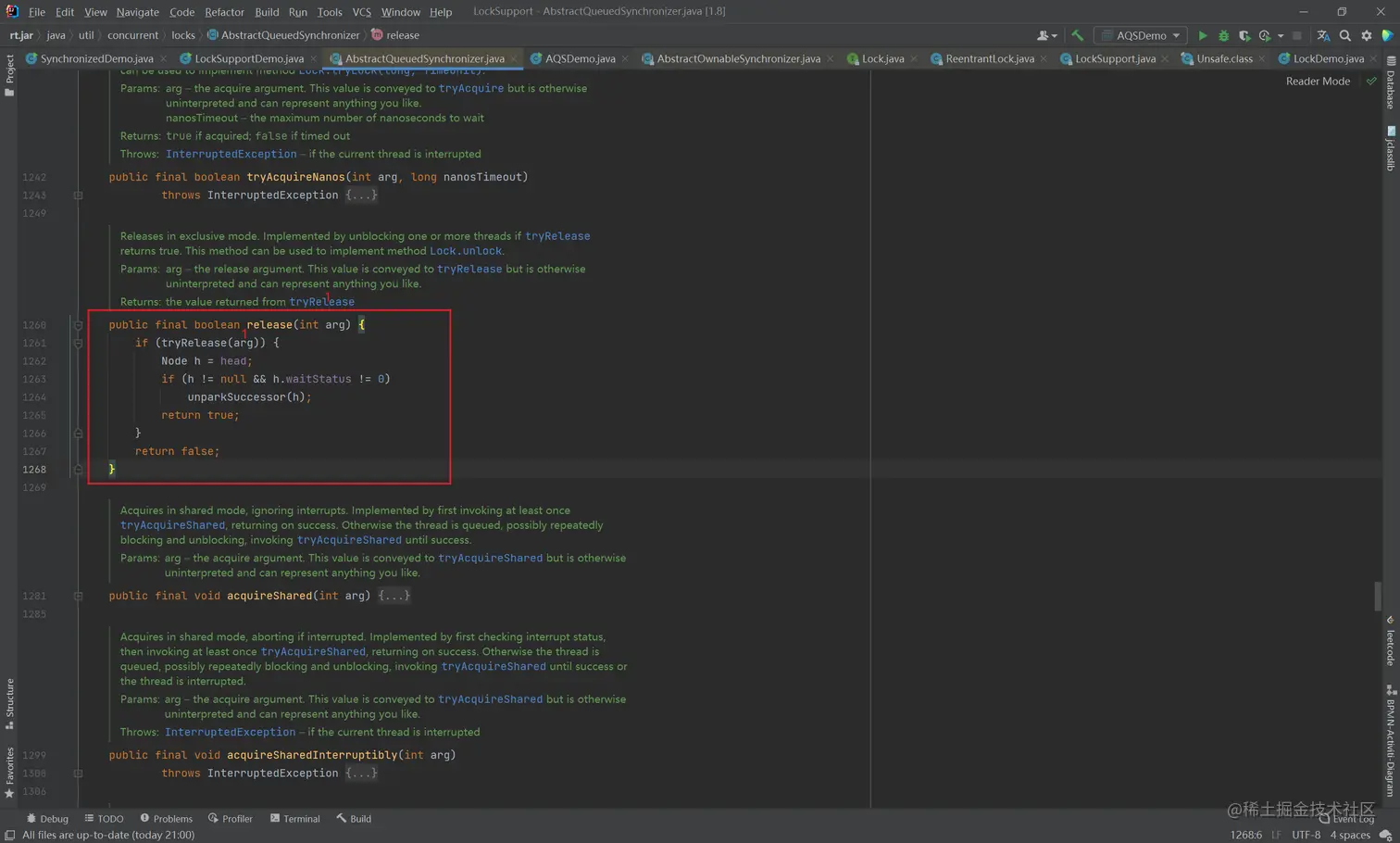Viewport: 1400px width, 843px height.
Task: Run AQSDemo with coverage shield icon
Action: [x=1244, y=35]
